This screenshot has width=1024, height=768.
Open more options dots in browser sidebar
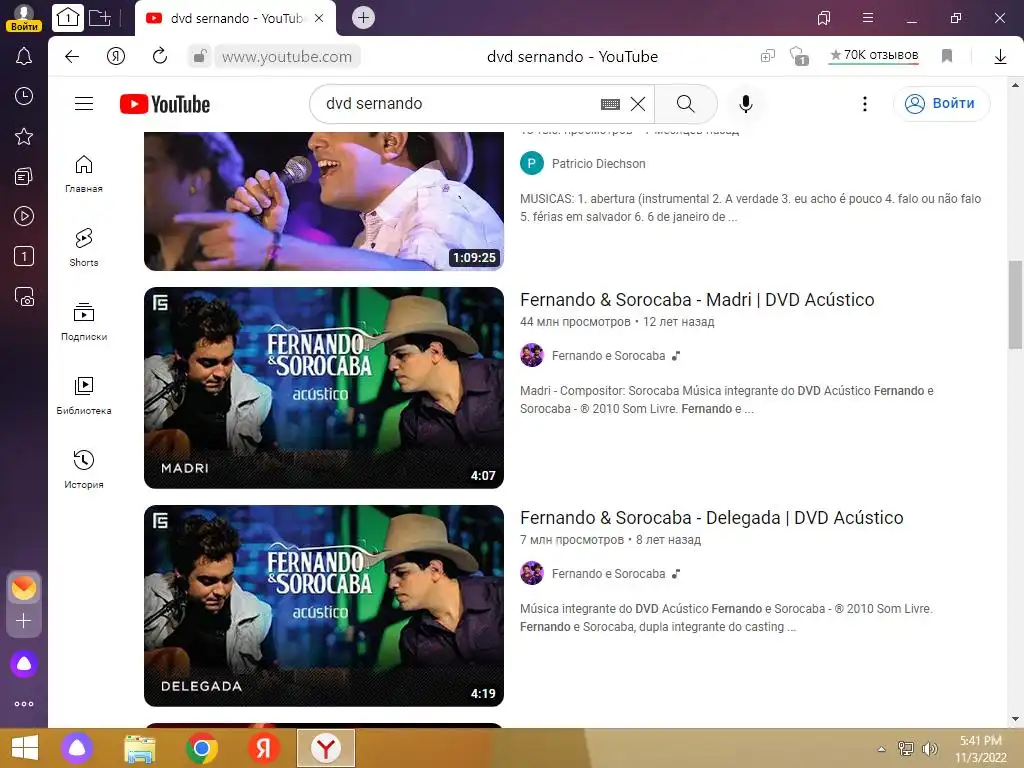click(24, 704)
